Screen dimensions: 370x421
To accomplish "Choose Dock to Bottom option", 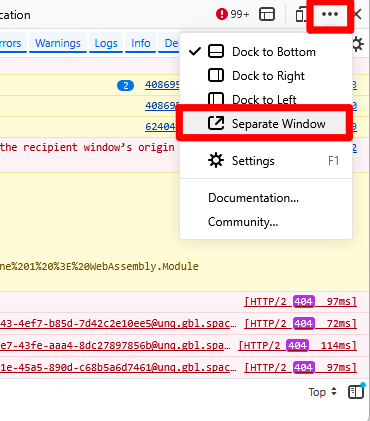I will [266, 52].
